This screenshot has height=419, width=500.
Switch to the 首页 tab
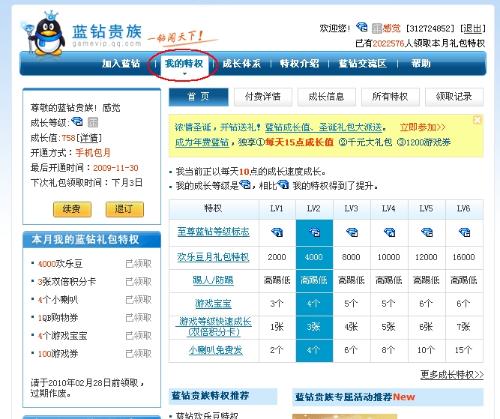click(x=199, y=97)
